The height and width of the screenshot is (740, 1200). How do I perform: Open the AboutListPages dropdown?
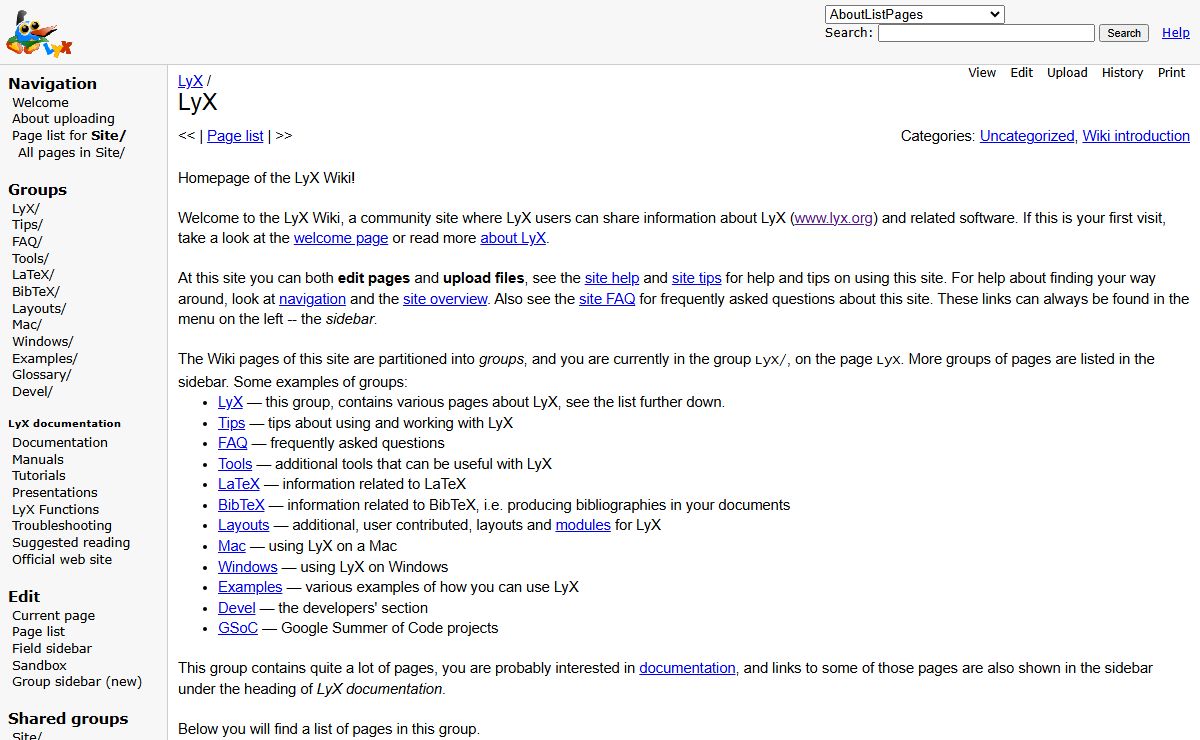[914, 14]
